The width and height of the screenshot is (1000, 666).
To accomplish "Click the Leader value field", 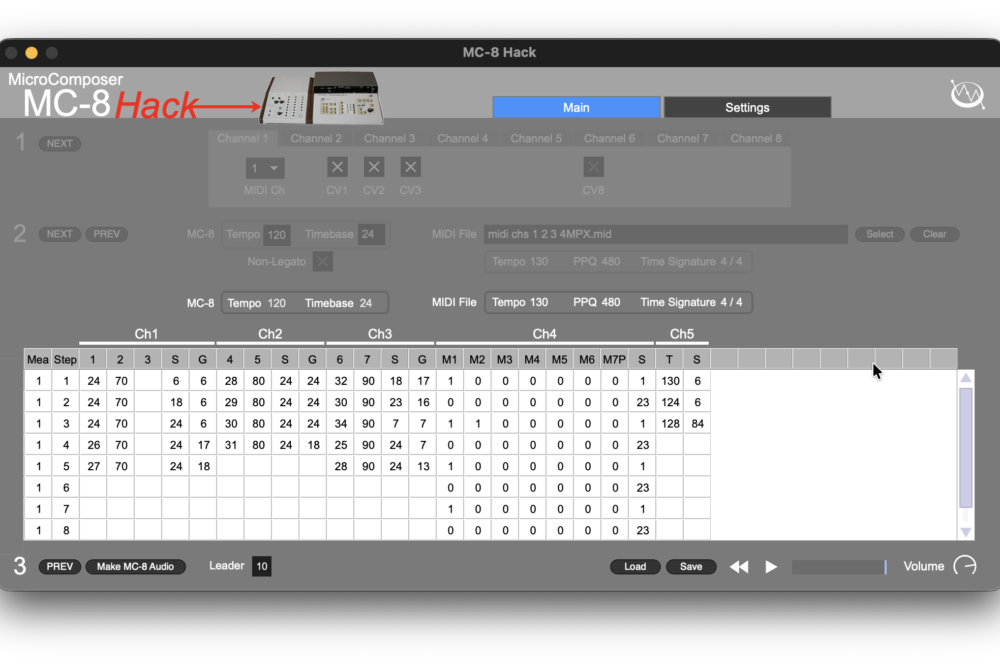I will (261, 566).
